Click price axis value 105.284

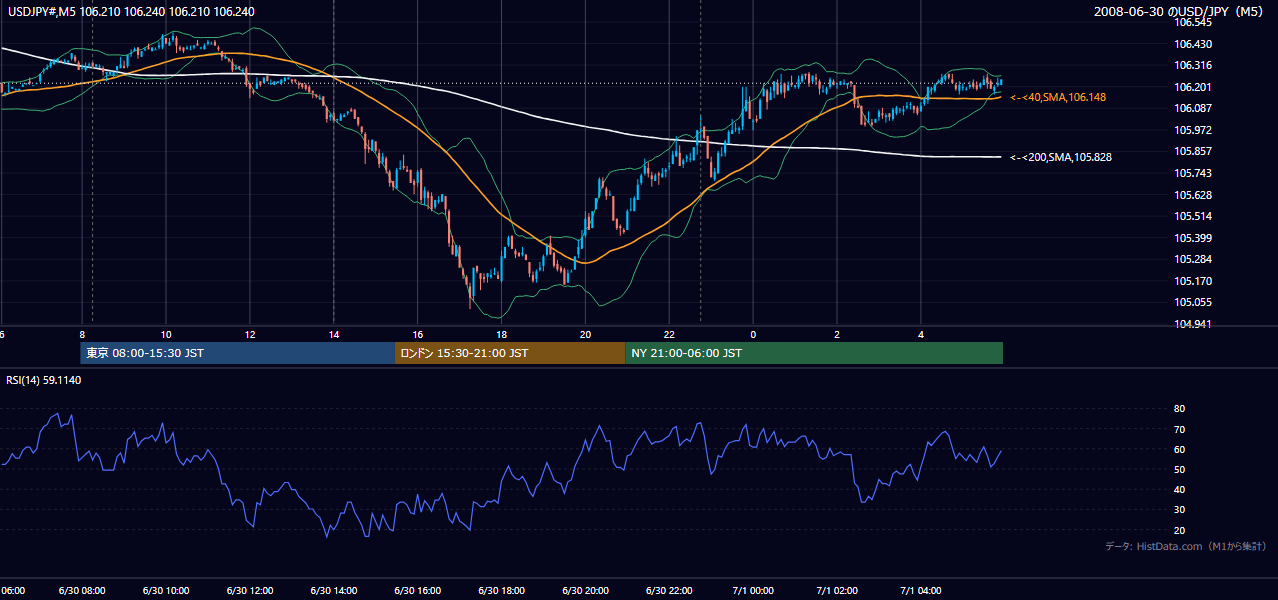click(1192, 259)
